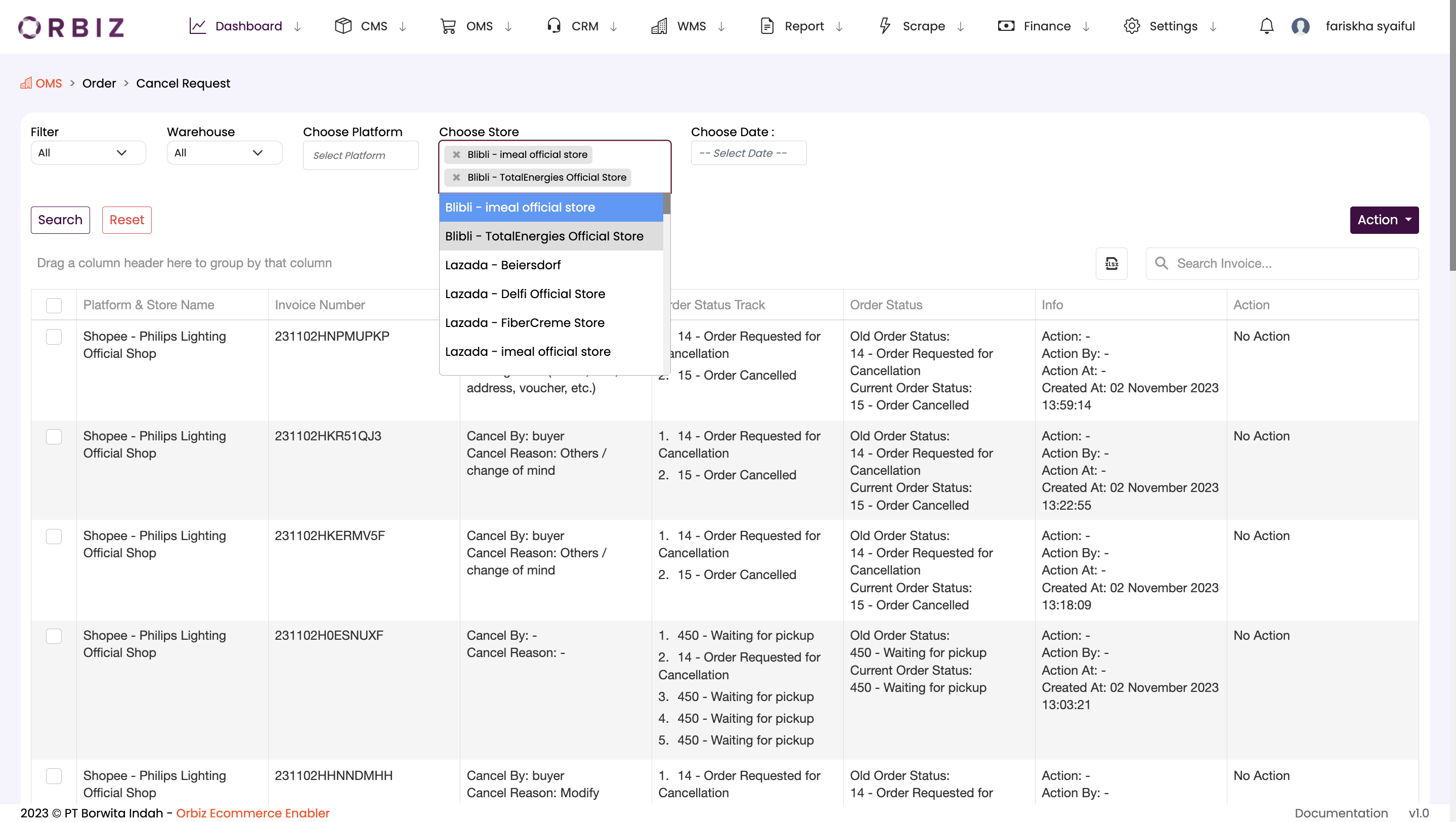Toggle the select-all header checkbox

coord(54,305)
